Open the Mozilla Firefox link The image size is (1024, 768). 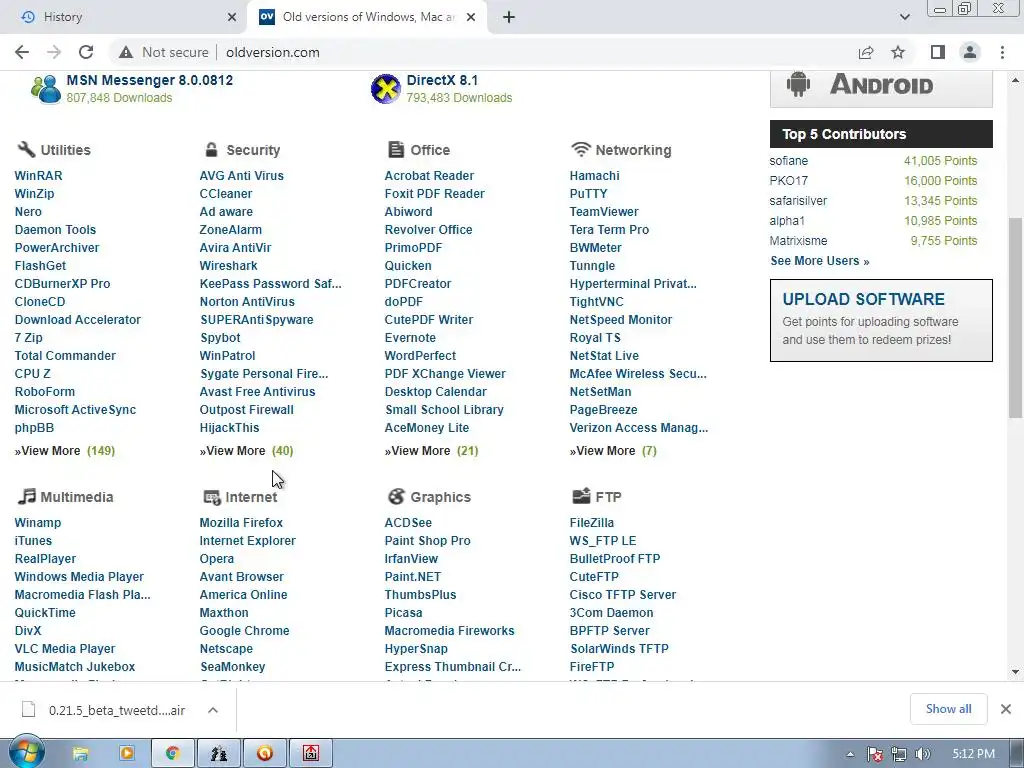pyautogui.click(x=241, y=523)
